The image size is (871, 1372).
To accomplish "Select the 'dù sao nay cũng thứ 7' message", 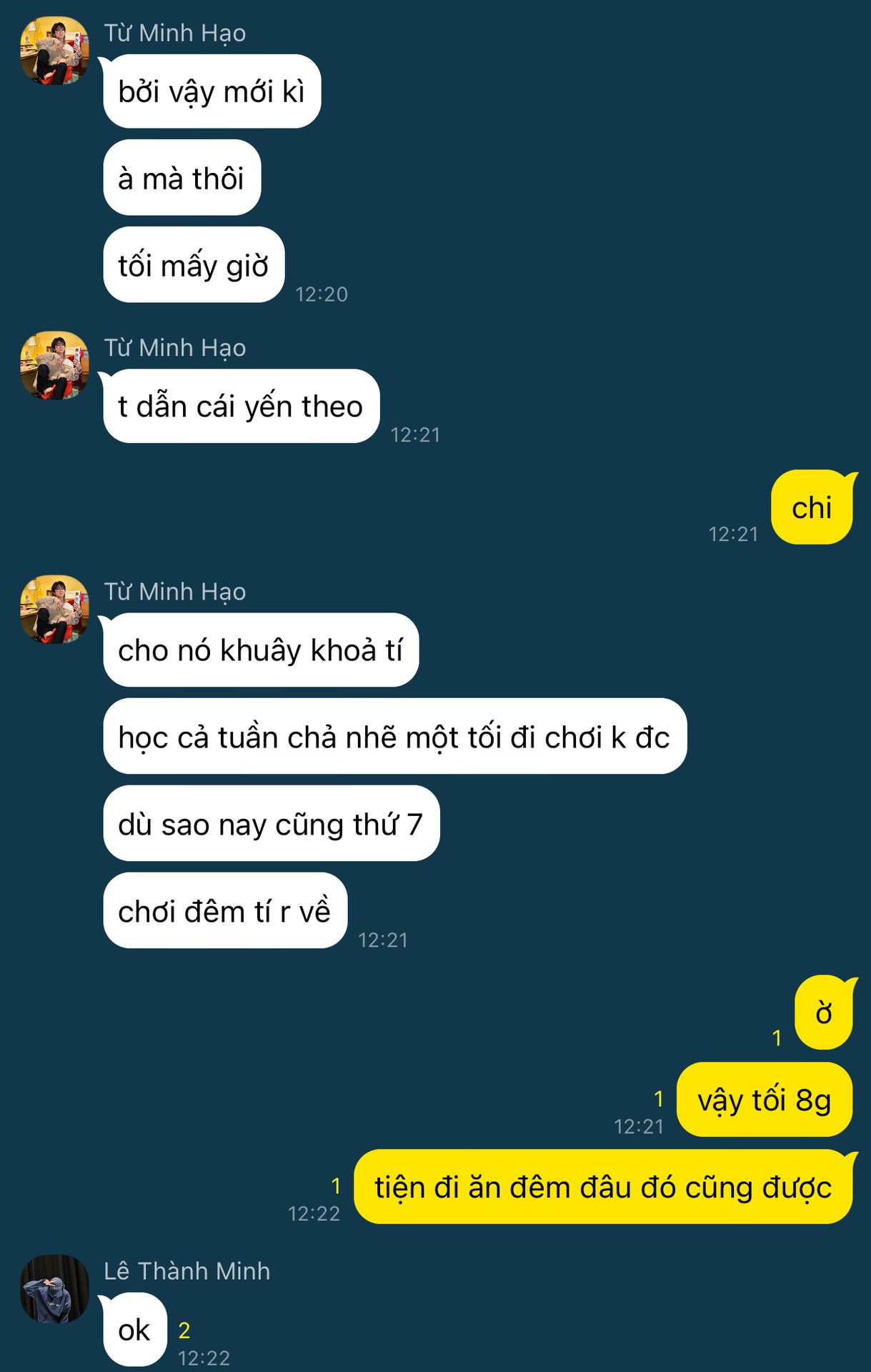I will tap(271, 824).
